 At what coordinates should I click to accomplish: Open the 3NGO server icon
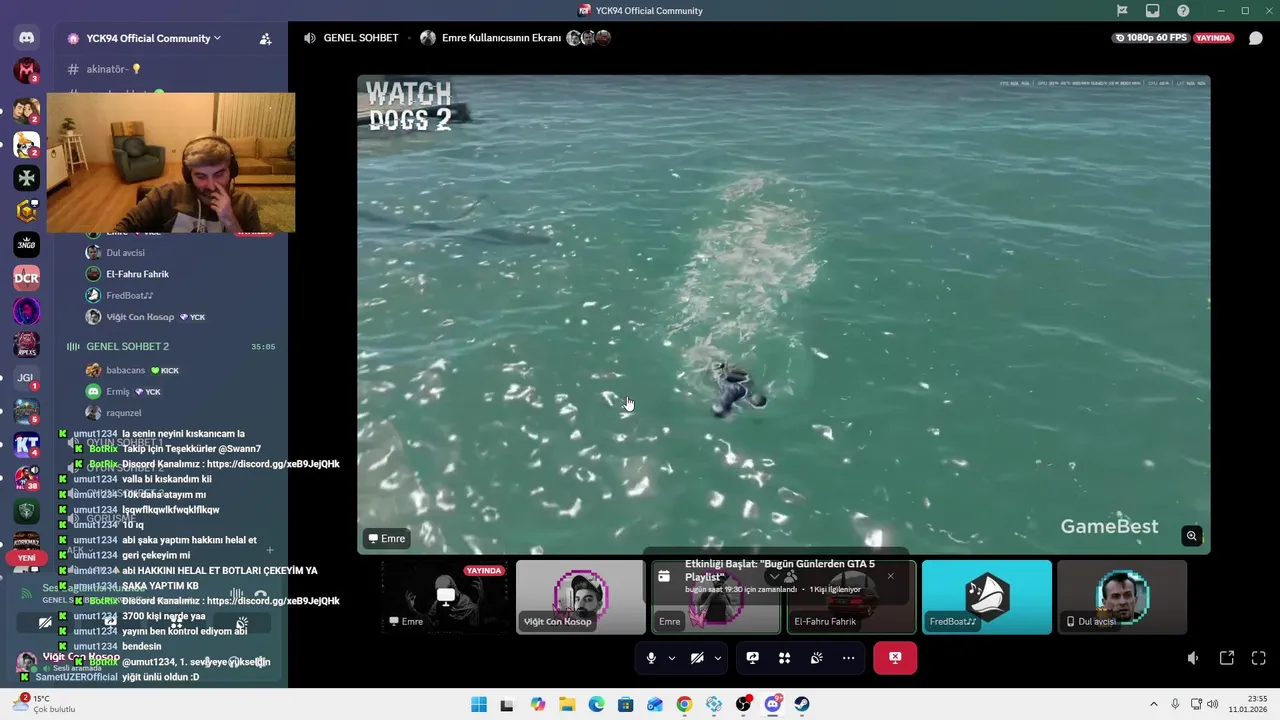(x=26, y=244)
